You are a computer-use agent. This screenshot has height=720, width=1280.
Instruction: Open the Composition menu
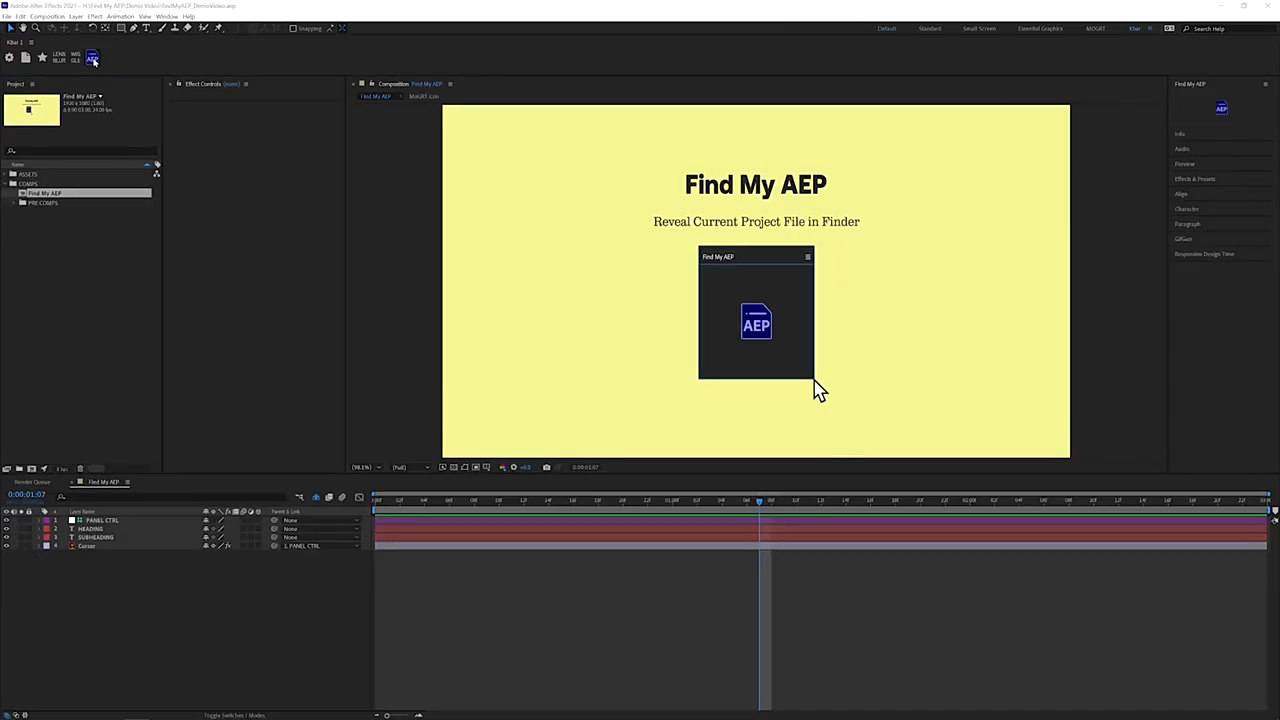coord(47,17)
